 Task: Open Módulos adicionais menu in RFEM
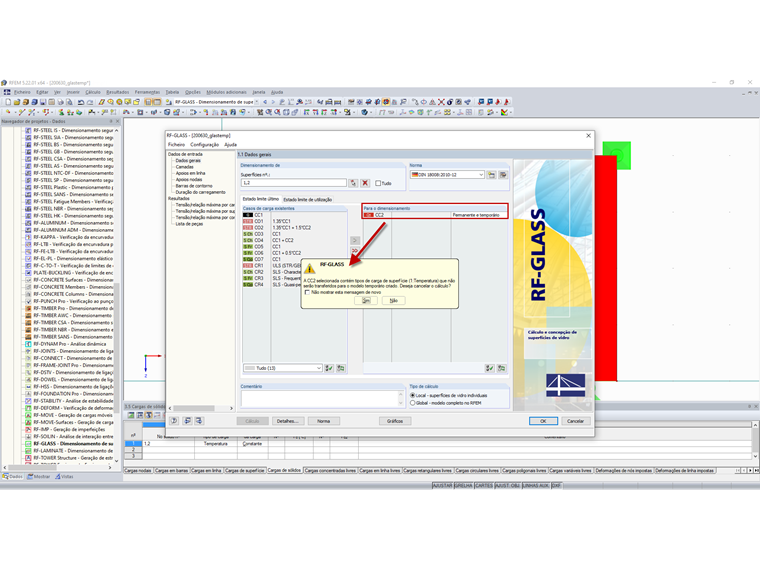click(x=226, y=92)
